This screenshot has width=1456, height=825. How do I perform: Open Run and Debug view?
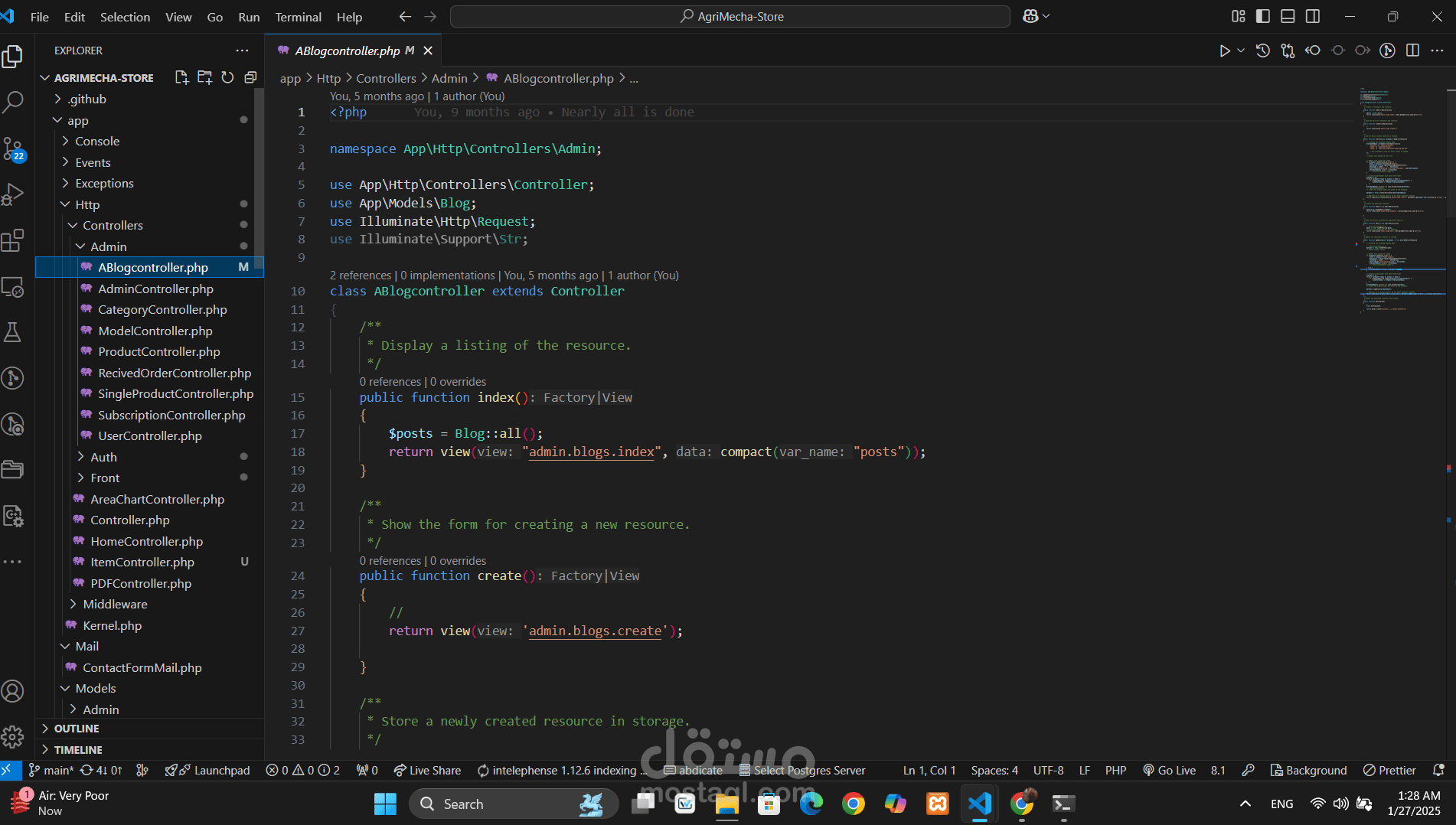click(x=13, y=194)
